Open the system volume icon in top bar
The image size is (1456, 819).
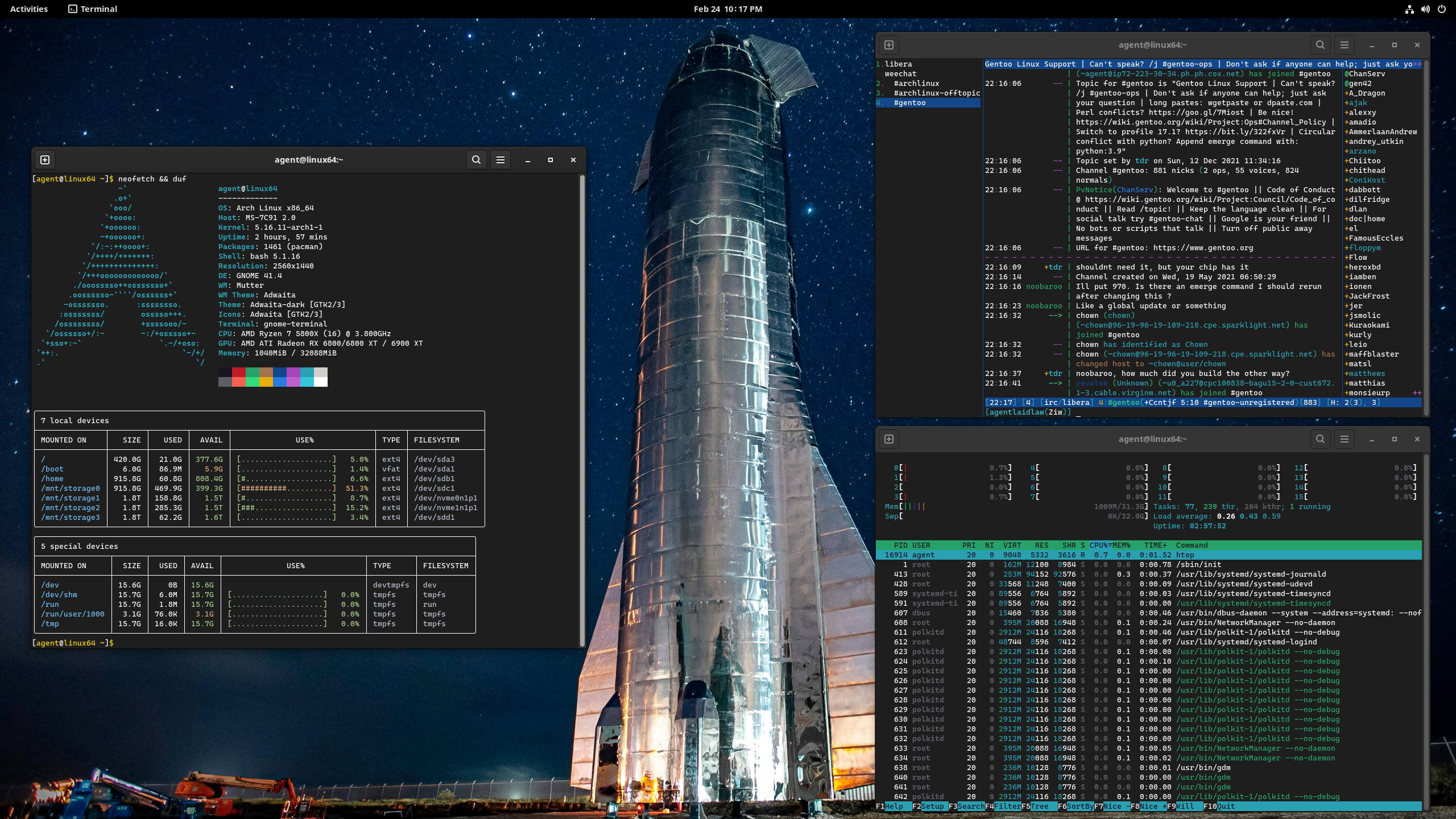click(x=1425, y=9)
